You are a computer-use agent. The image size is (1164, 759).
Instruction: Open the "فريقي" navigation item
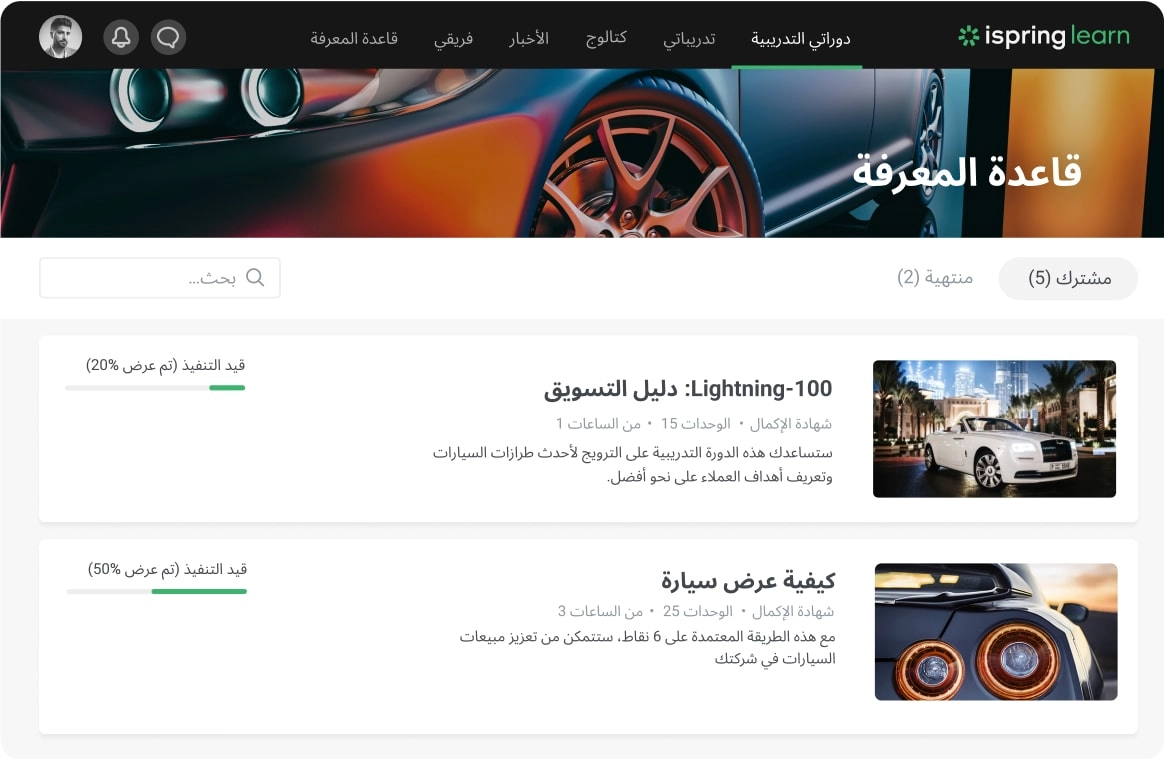pos(458,38)
